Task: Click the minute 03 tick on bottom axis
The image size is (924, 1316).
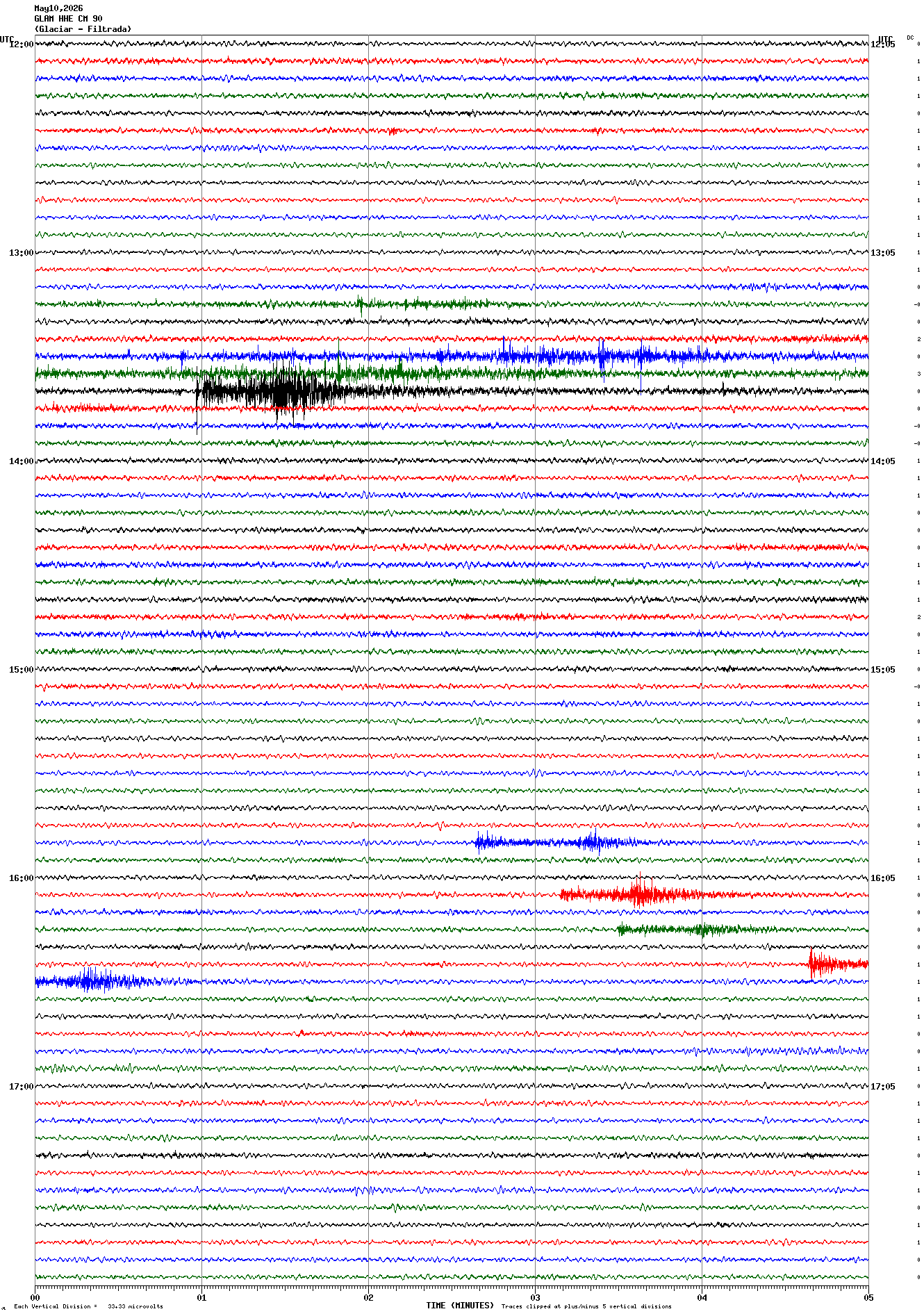Action: pyautogui.click(x=535, y=1297)
